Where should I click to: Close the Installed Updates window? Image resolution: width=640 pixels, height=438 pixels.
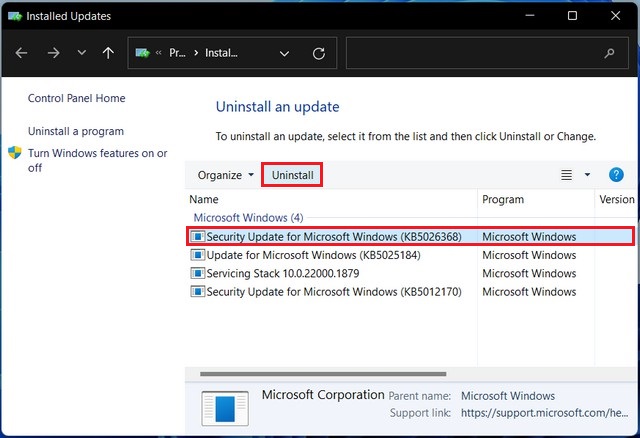pyautogui.click(x=616, y=16)
